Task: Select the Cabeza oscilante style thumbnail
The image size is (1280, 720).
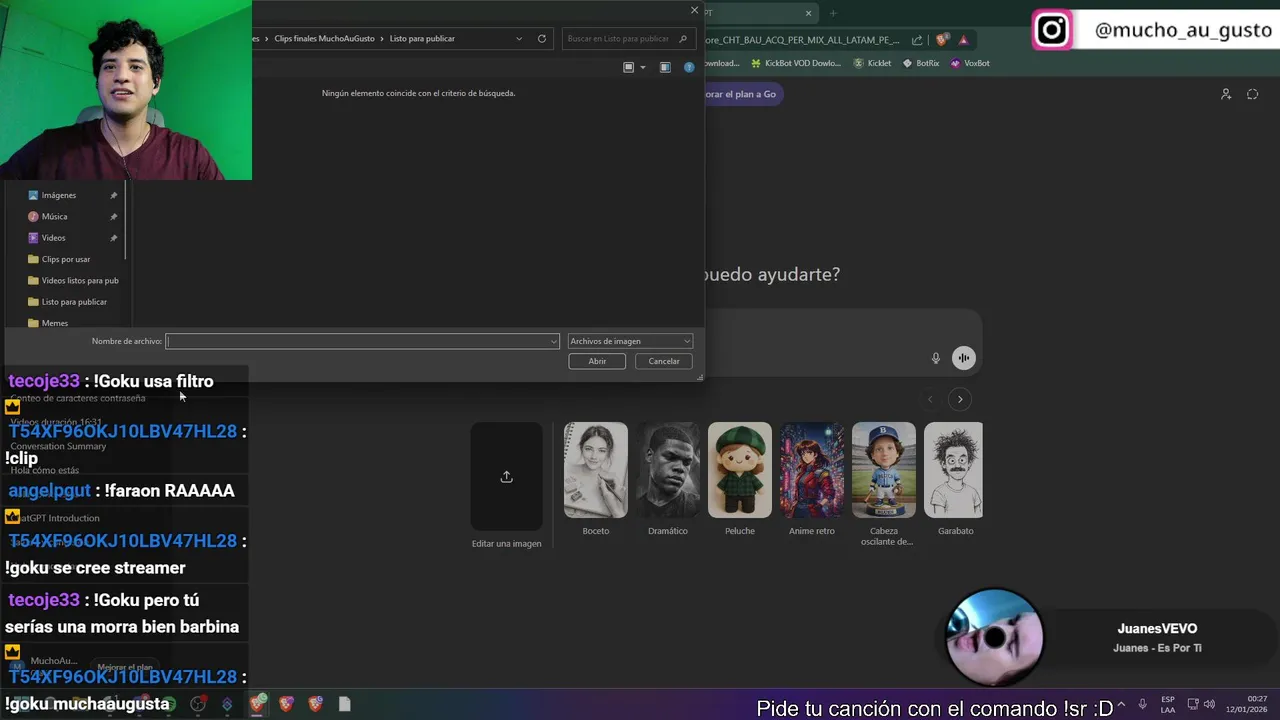Action: pyautogui.click(x=884, y=470)
